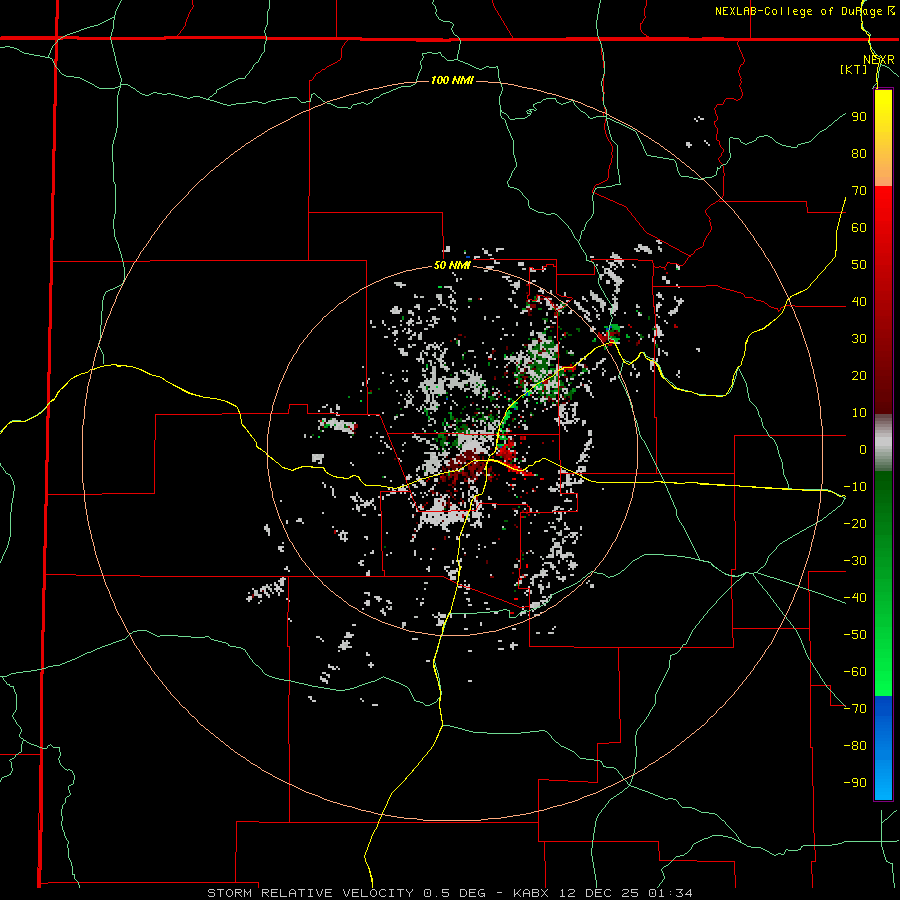Click the blue segment near -80 on color bar
The height and width of the screenshot is (900, 900).
tap(883, 746)
